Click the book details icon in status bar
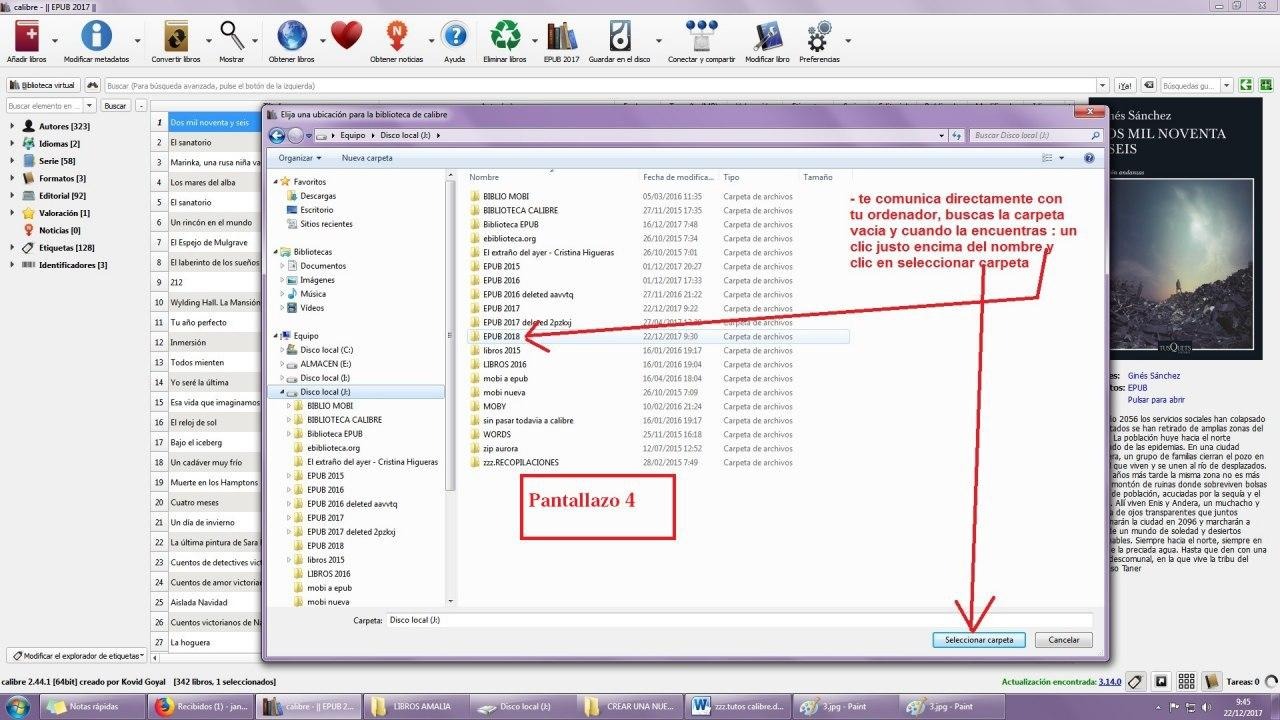The width and height of the screenshot is (1280, 720). (x=1211, y=682)
